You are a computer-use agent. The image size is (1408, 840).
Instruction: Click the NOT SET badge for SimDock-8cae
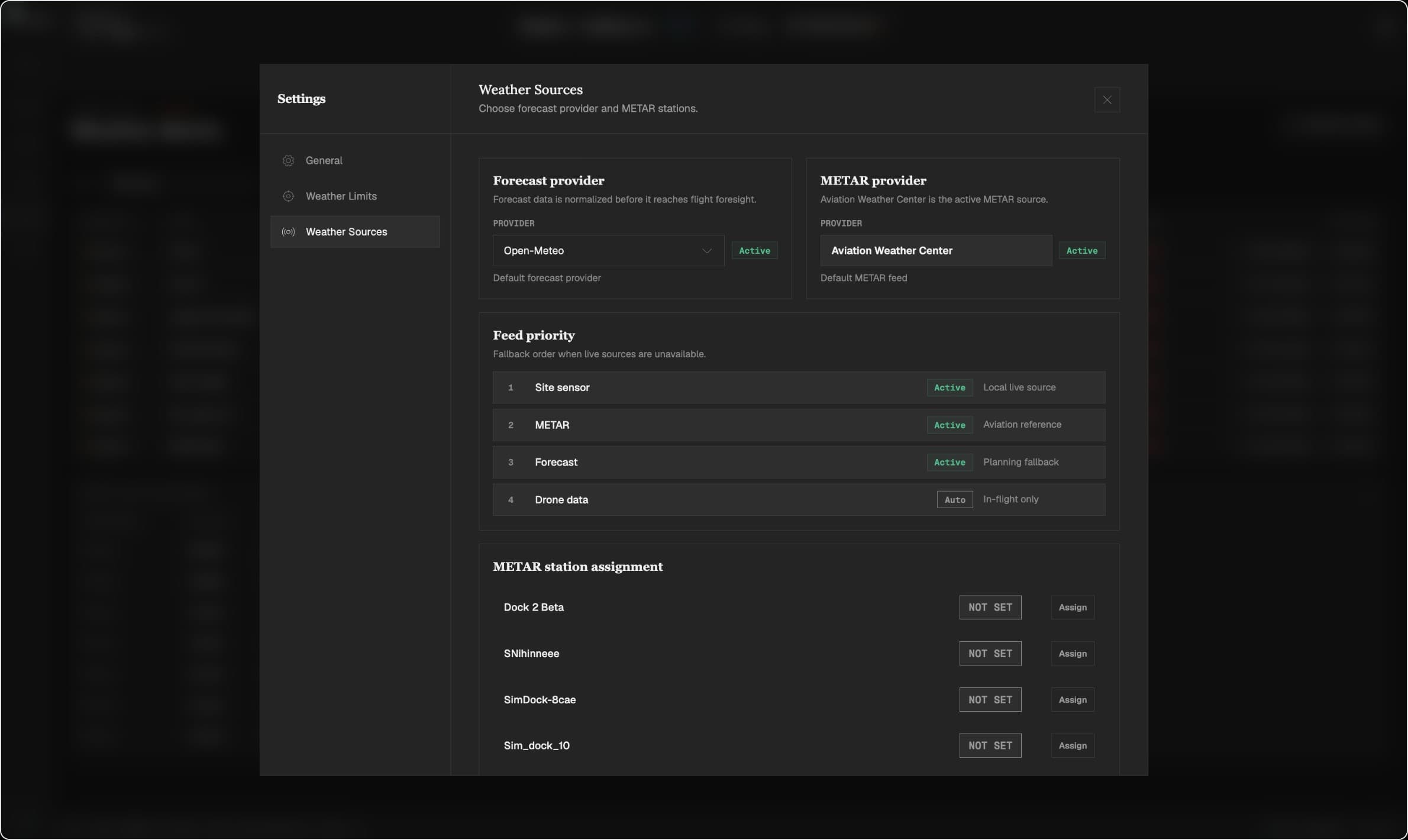(x=990, y=700)
